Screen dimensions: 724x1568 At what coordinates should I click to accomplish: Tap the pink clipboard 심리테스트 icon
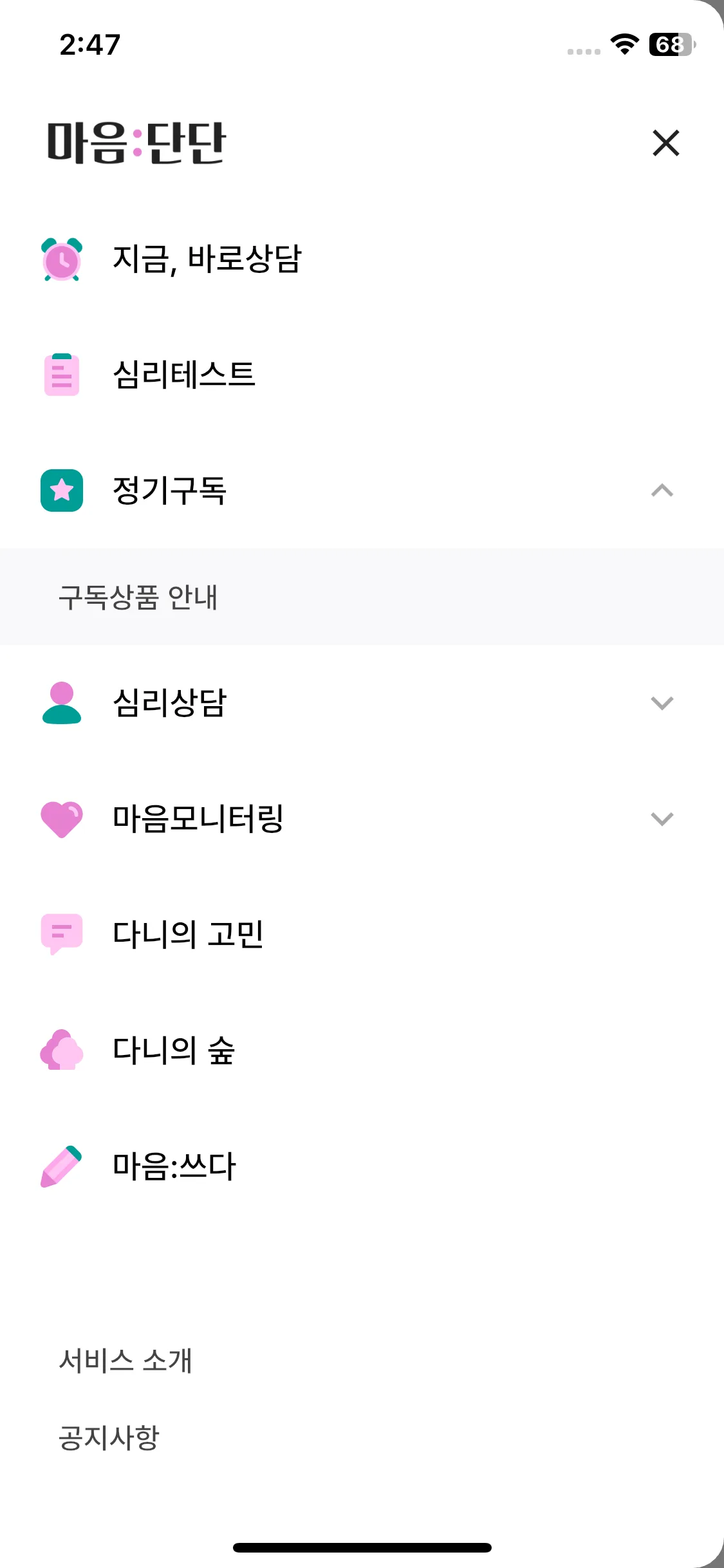click(62, 375)
